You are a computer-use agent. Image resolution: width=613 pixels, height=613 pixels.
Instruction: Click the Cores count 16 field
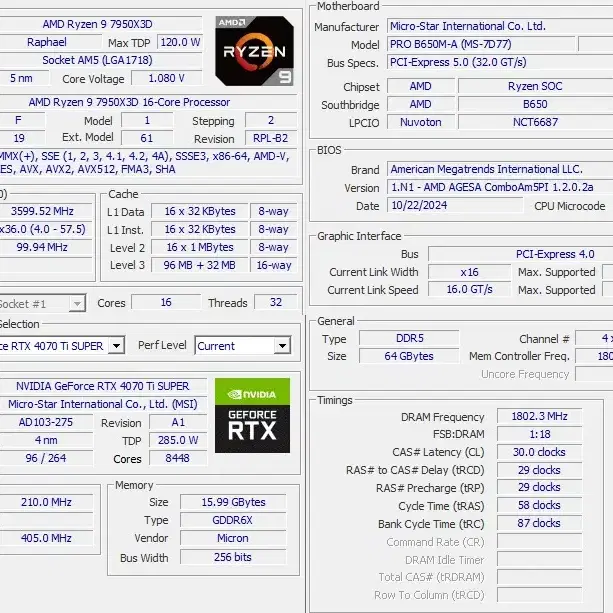(x=166, y=302)
